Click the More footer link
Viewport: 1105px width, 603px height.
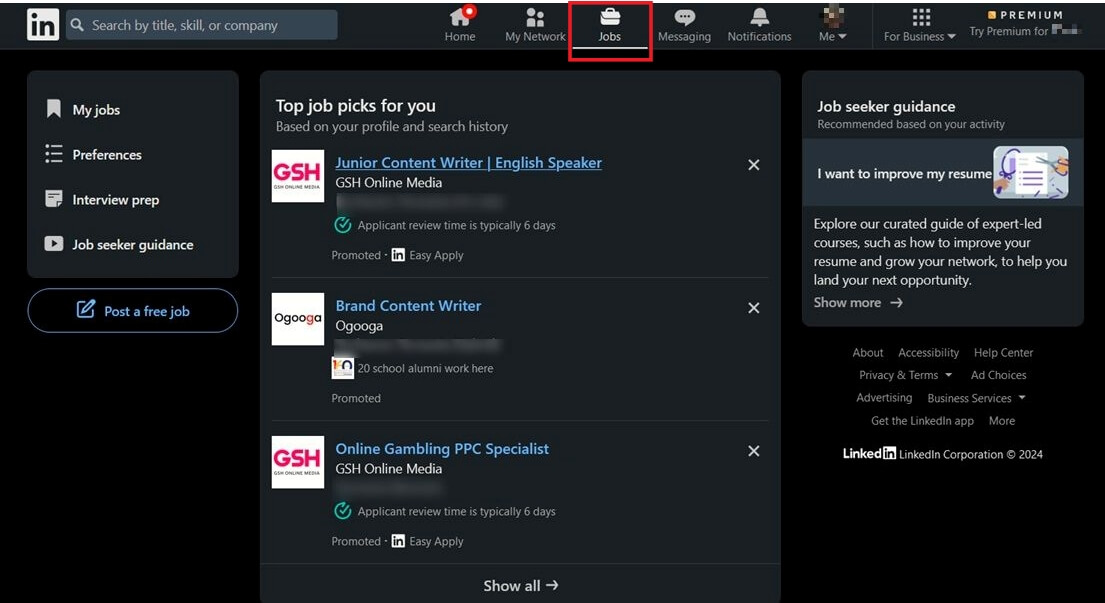(x=1001, y=421)
